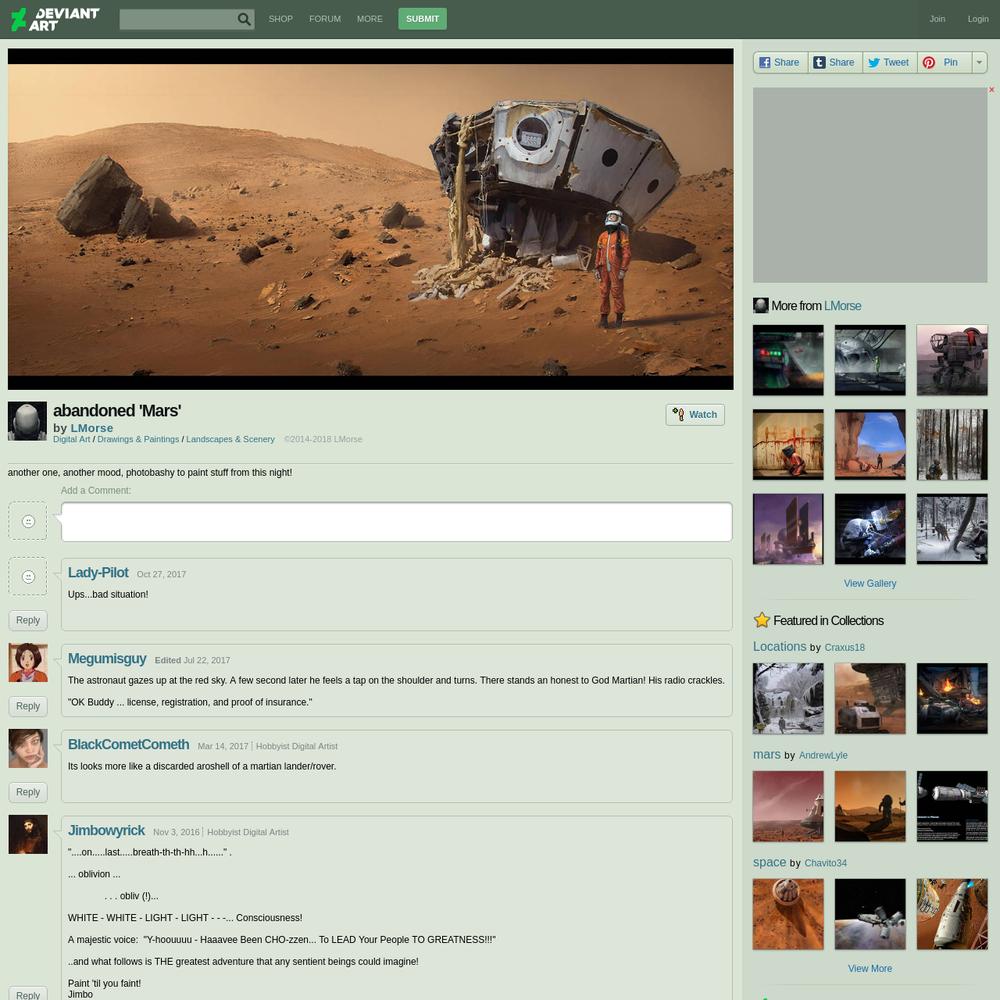Click the main abandoned 'Mars' artwork image
The width and height of the screenshot is (1000, 1000).
371,219
